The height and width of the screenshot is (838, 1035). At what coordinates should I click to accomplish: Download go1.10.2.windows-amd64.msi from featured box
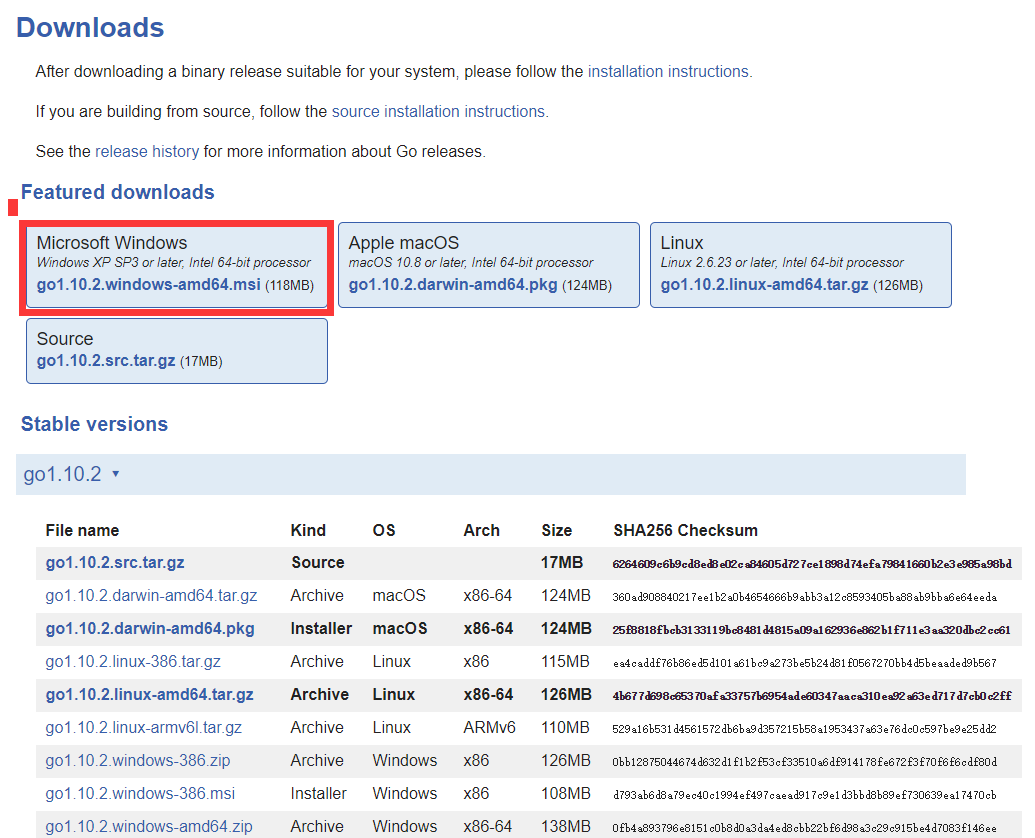(x=149, y=285)
